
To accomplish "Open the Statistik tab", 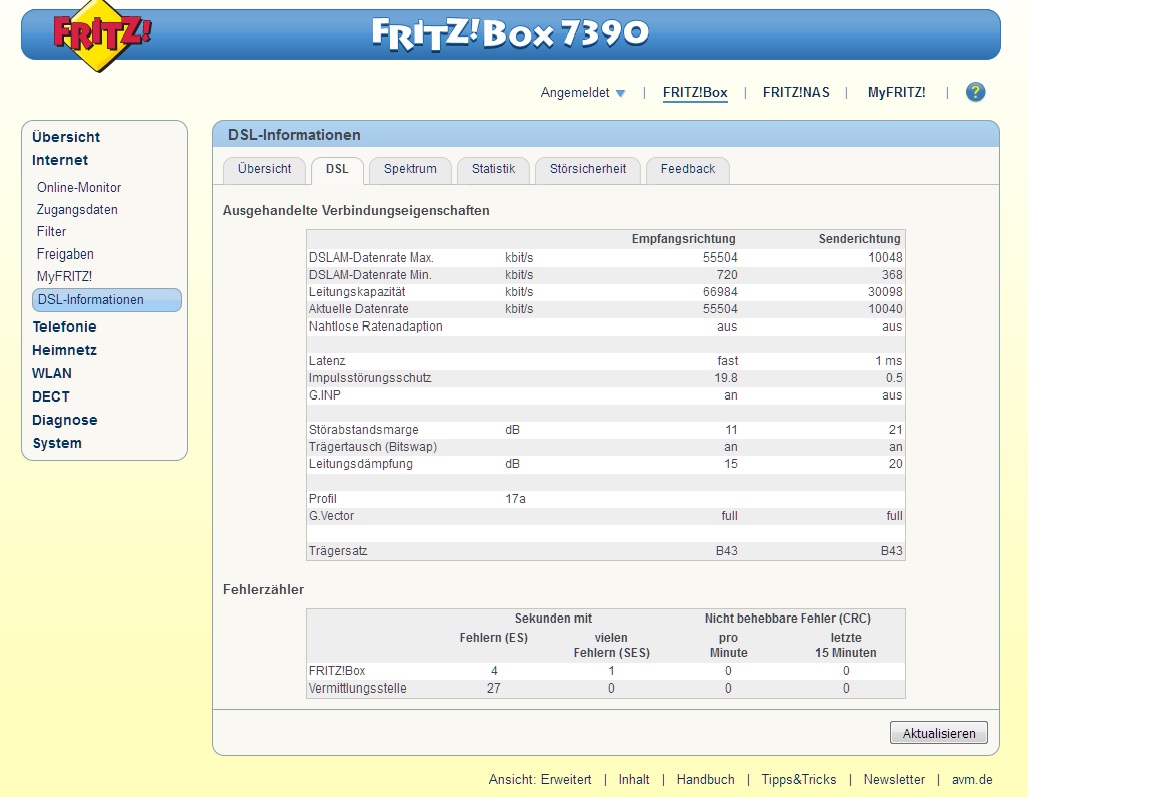I will (493, 169).
